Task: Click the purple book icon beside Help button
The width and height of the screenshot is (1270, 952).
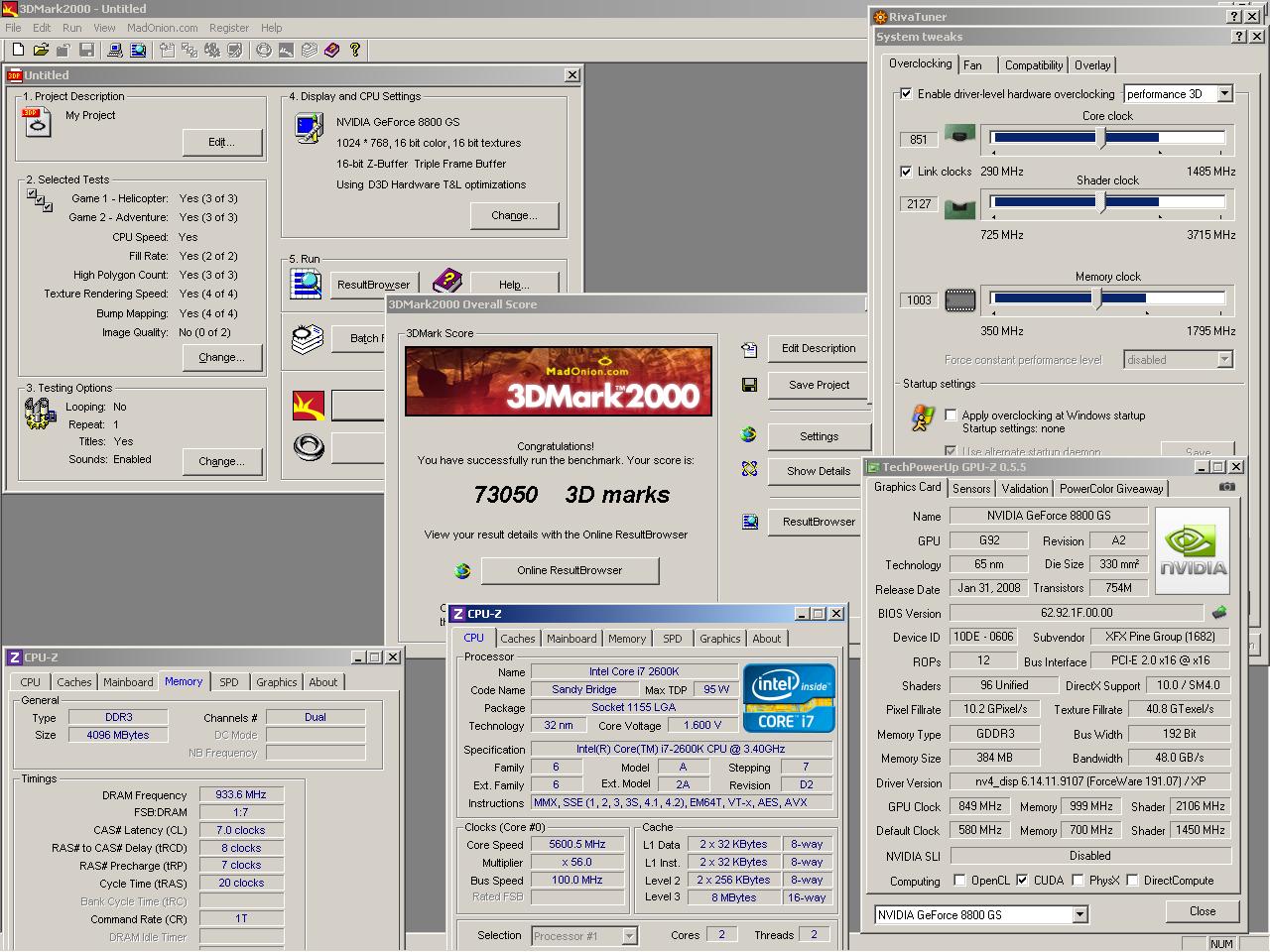Action: 447,282
